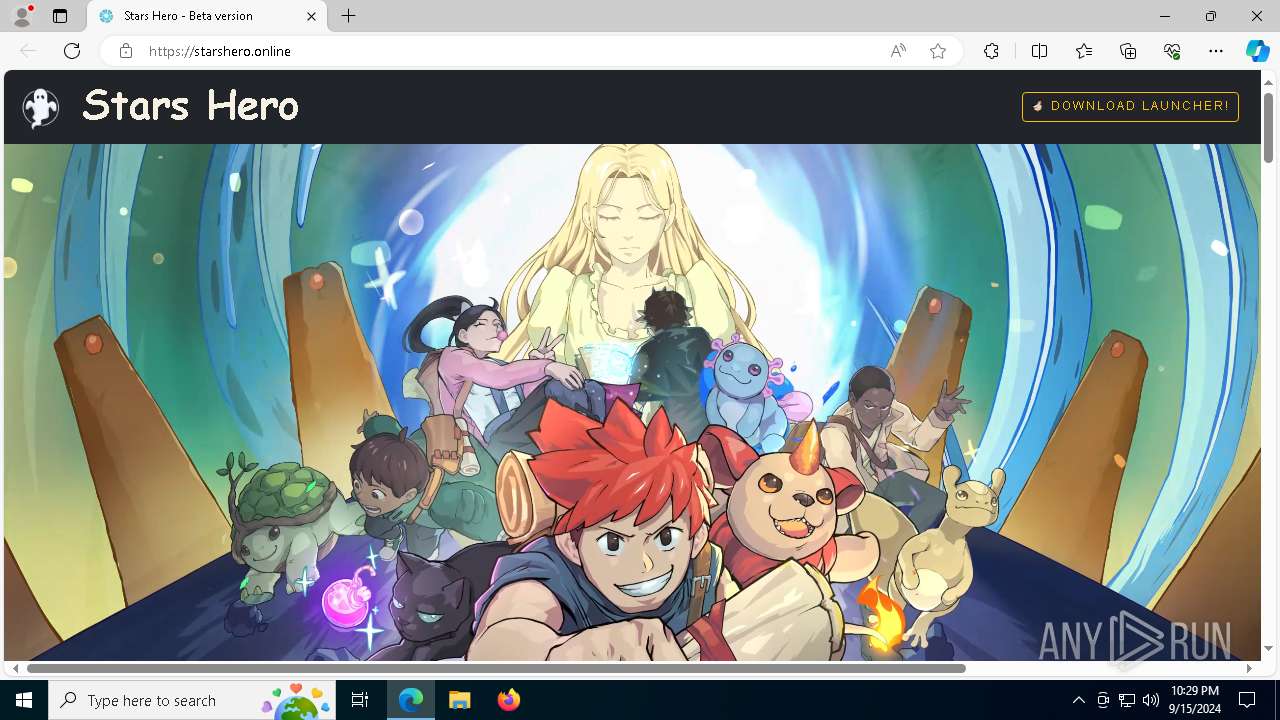
Task: Restore down the Edge window
Action: (1211, 16)
